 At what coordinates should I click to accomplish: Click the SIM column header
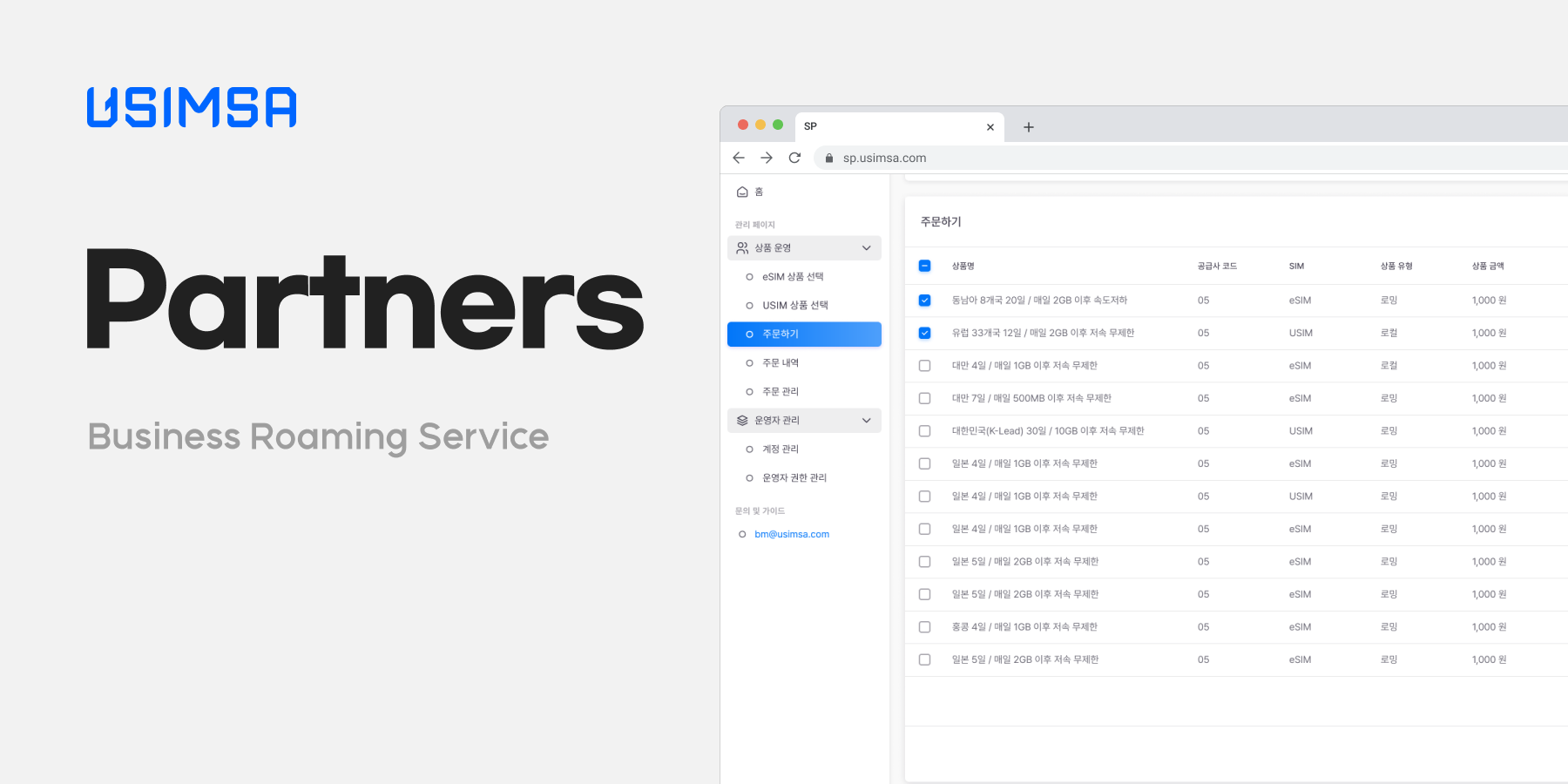click(1296, 267)
